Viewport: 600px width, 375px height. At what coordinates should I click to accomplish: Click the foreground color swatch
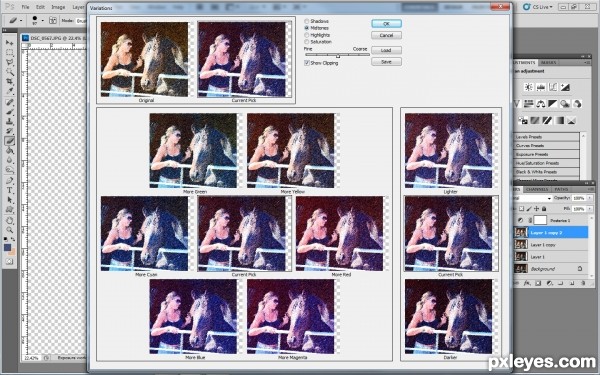(x=8, y=247)
